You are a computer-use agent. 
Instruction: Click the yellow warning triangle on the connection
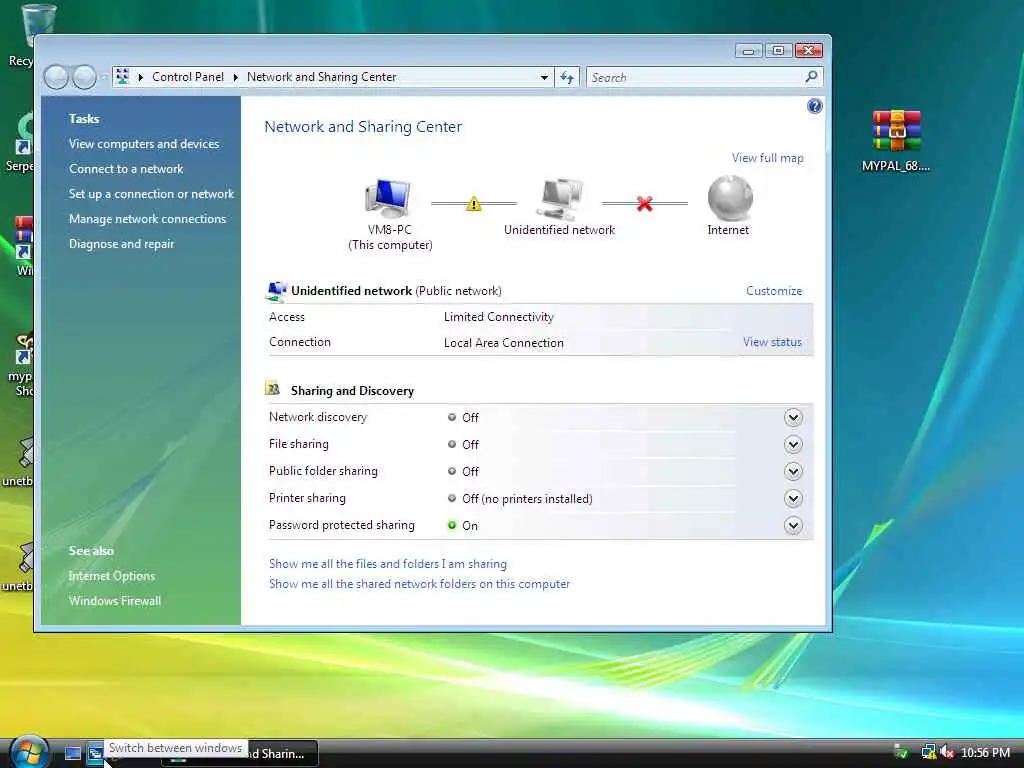(x=473, y=204)
